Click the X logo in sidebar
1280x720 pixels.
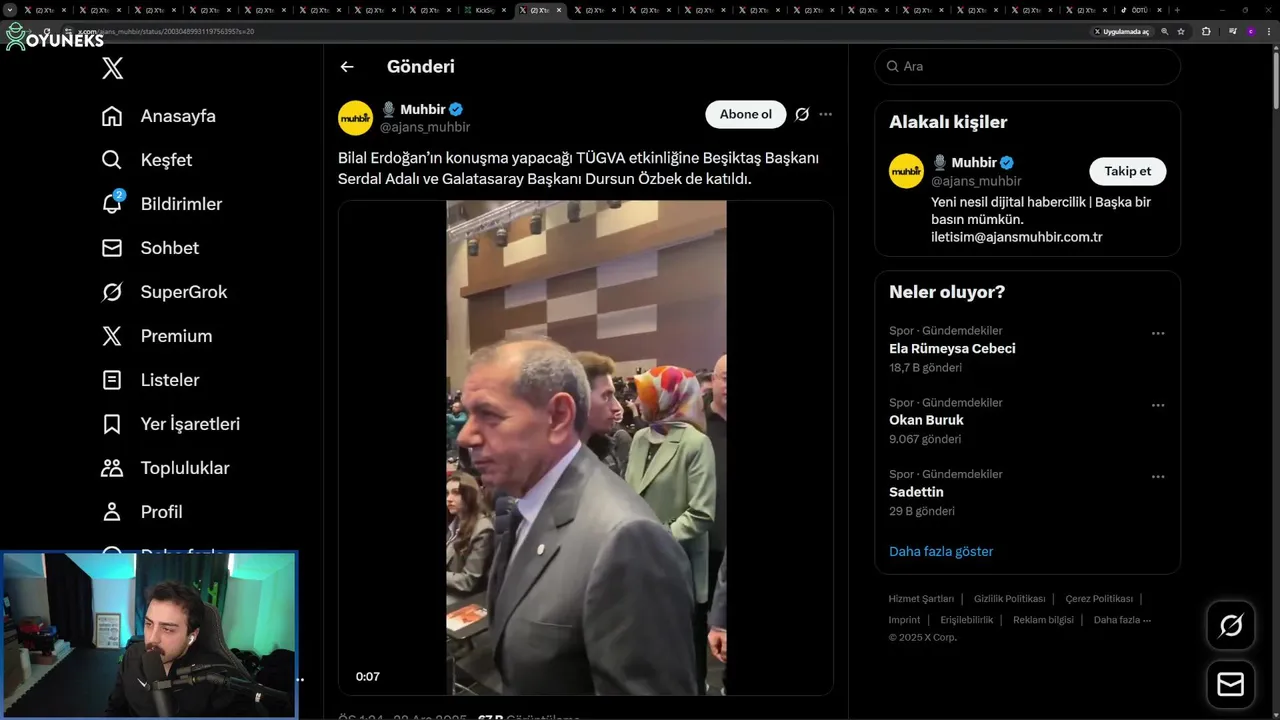coord(112,68)
